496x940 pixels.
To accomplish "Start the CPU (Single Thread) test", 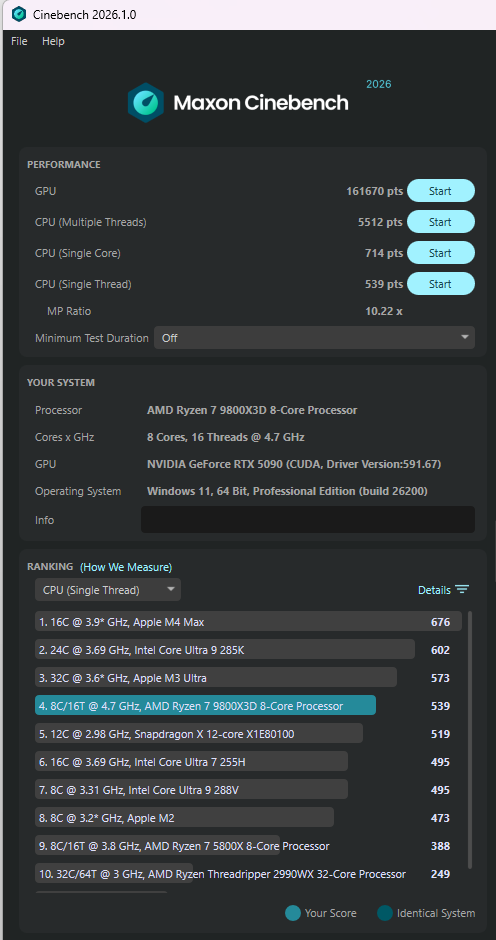I will point(441,284).
